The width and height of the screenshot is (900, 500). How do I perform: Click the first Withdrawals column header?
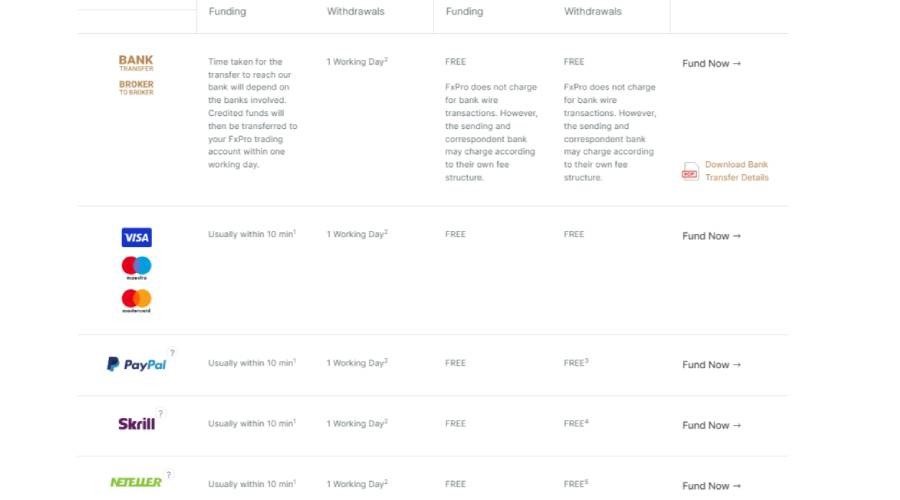pyautogui.click(x=355, y=12)
